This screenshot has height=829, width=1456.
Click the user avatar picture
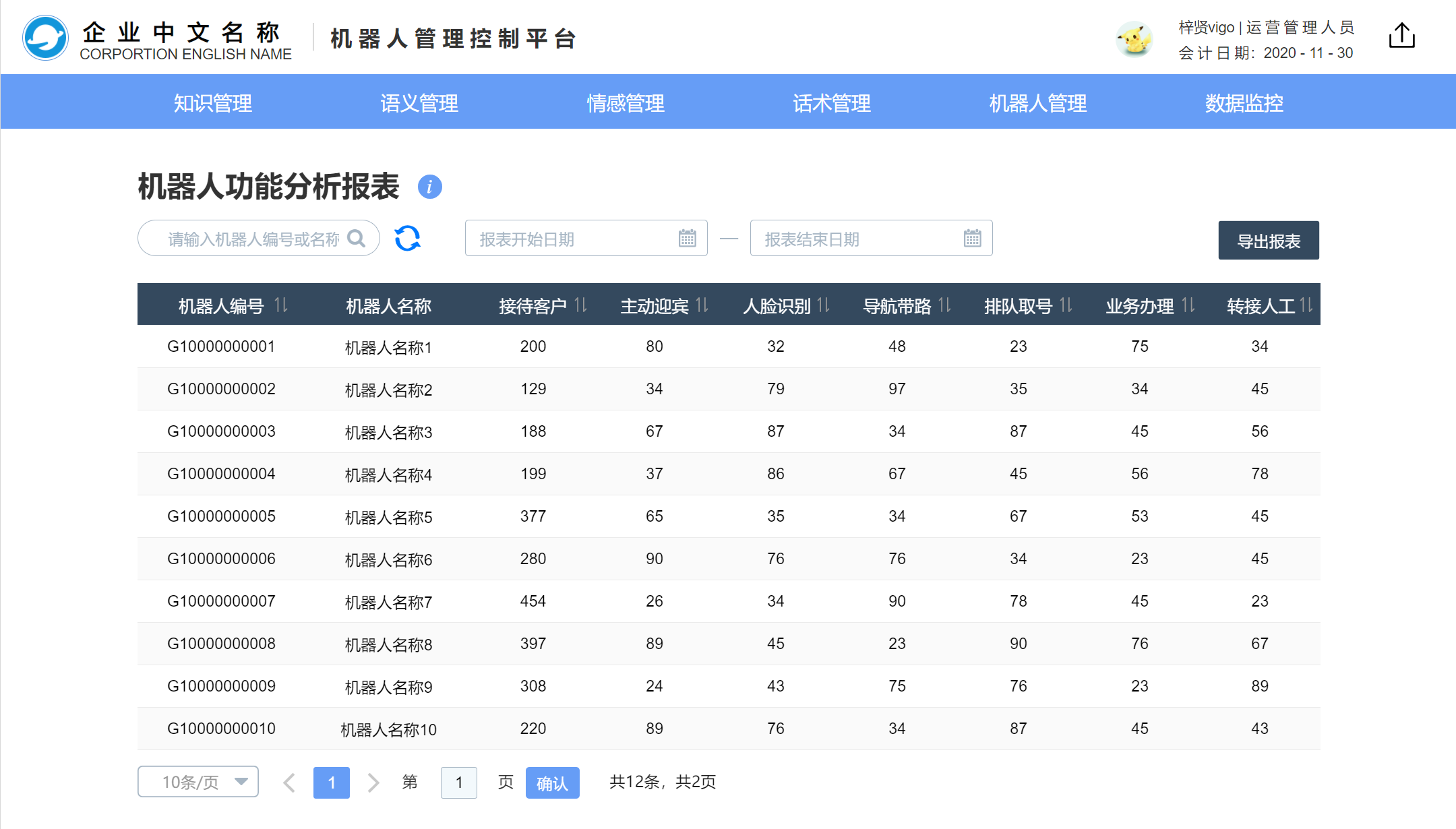[x=1134, y=39]
